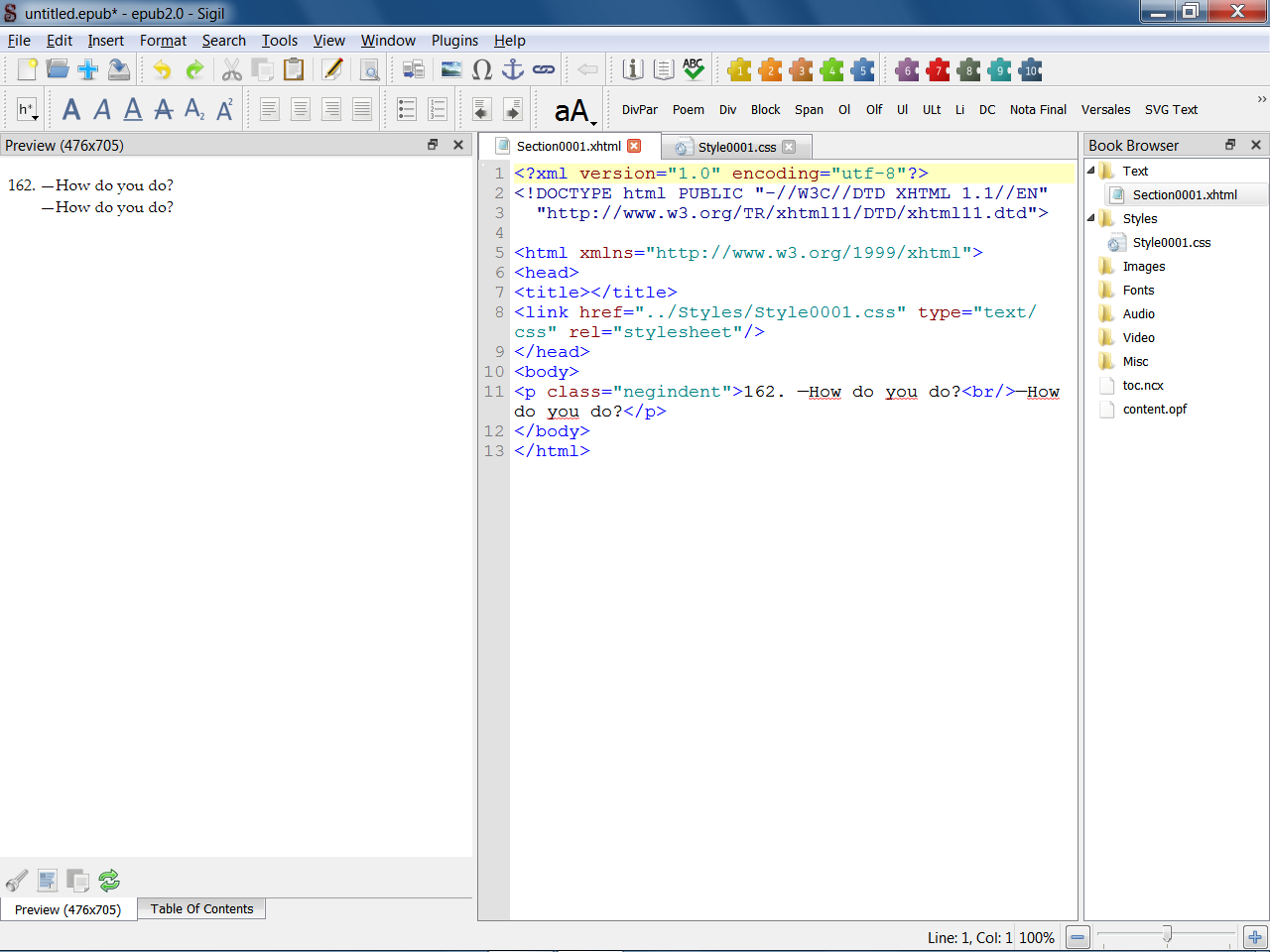Click the Nota Final clip button
The image size is (1270, 952).
click(1038, 110)
